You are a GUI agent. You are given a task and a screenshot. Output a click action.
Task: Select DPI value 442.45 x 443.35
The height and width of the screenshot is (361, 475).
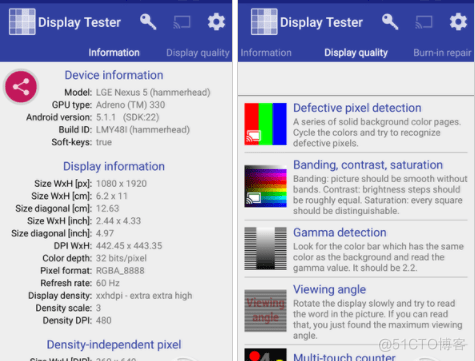(129, 246)
